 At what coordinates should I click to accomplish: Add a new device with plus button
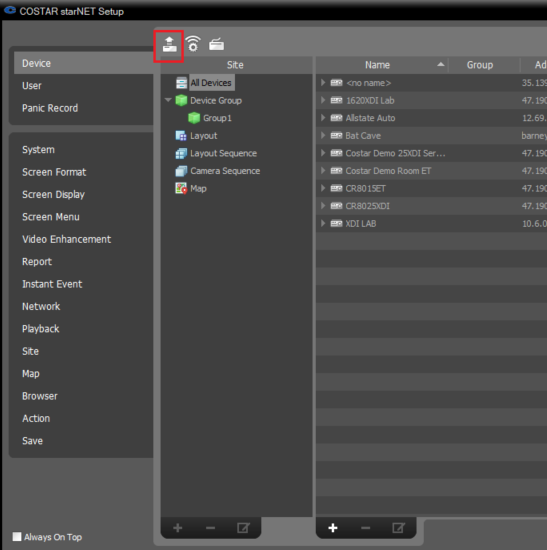pyautogui.click(x=333, y=528)
